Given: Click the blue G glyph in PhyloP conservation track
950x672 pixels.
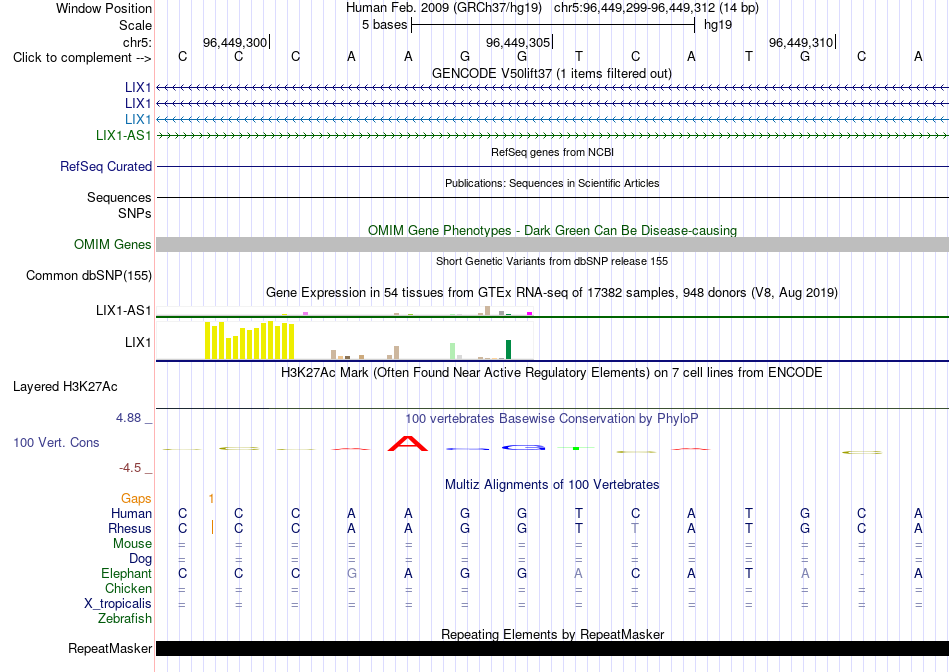Looking at the screenshot, I should [x=523, y=447].
